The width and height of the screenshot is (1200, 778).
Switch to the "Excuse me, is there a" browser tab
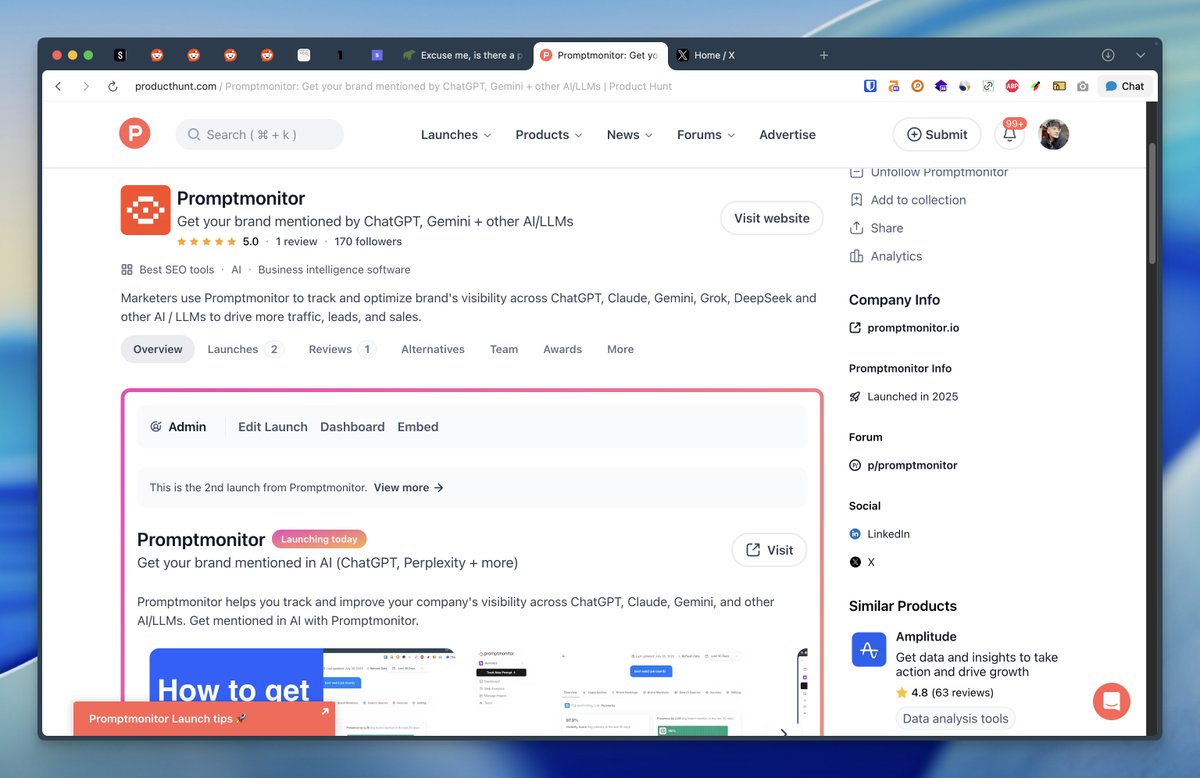click(x=463, y=55)
